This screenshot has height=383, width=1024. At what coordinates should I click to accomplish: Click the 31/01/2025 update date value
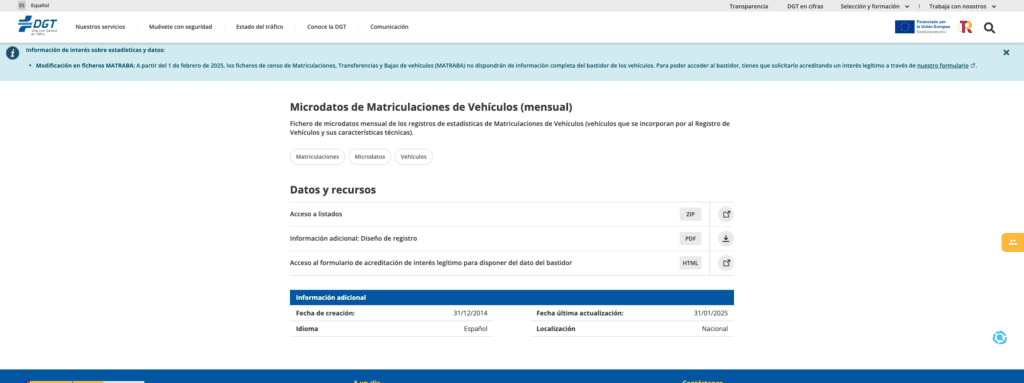pos(711,313)
